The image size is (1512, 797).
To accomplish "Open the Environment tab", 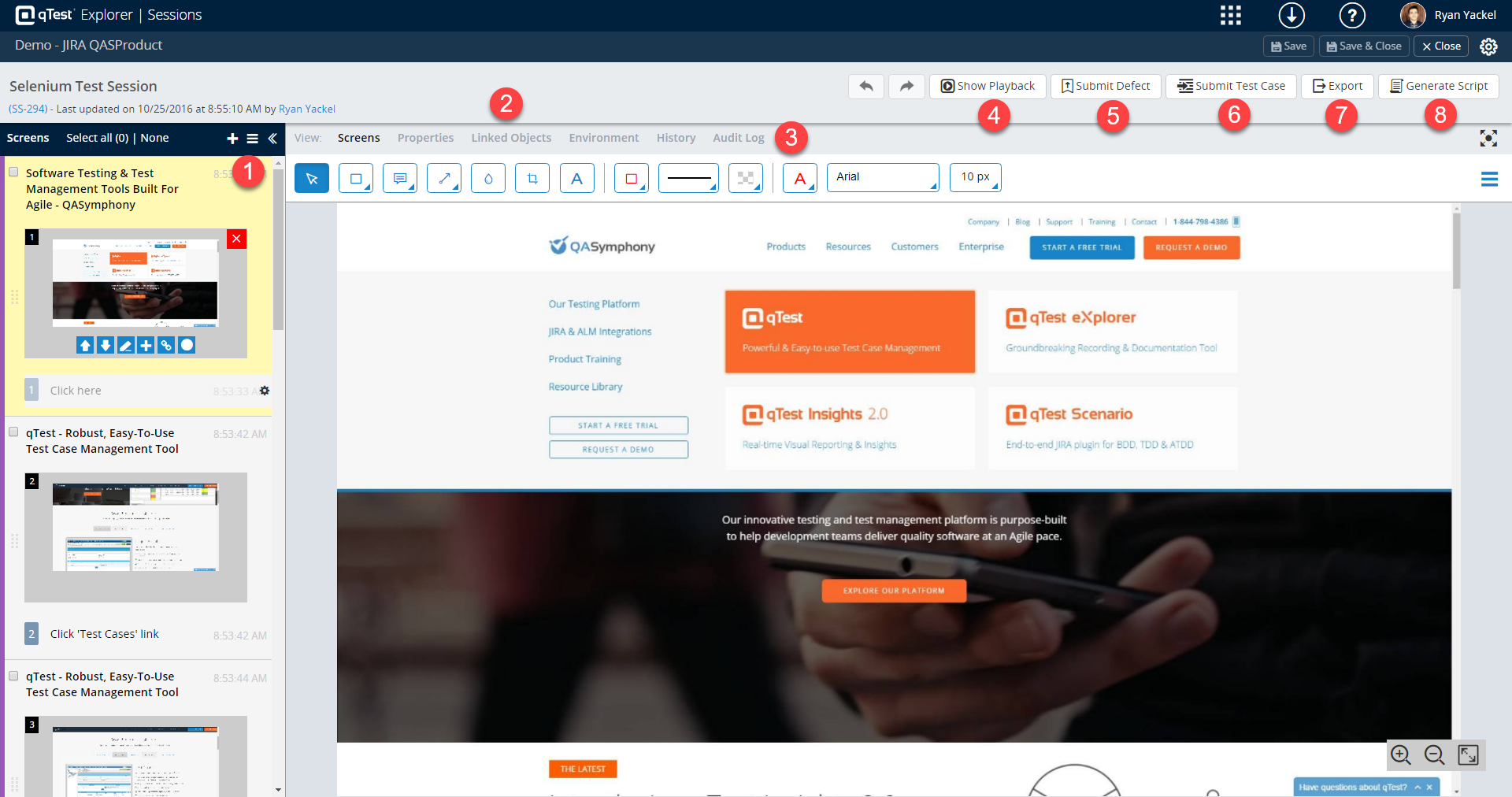I will pyautogui.click(x=604, y=138).
